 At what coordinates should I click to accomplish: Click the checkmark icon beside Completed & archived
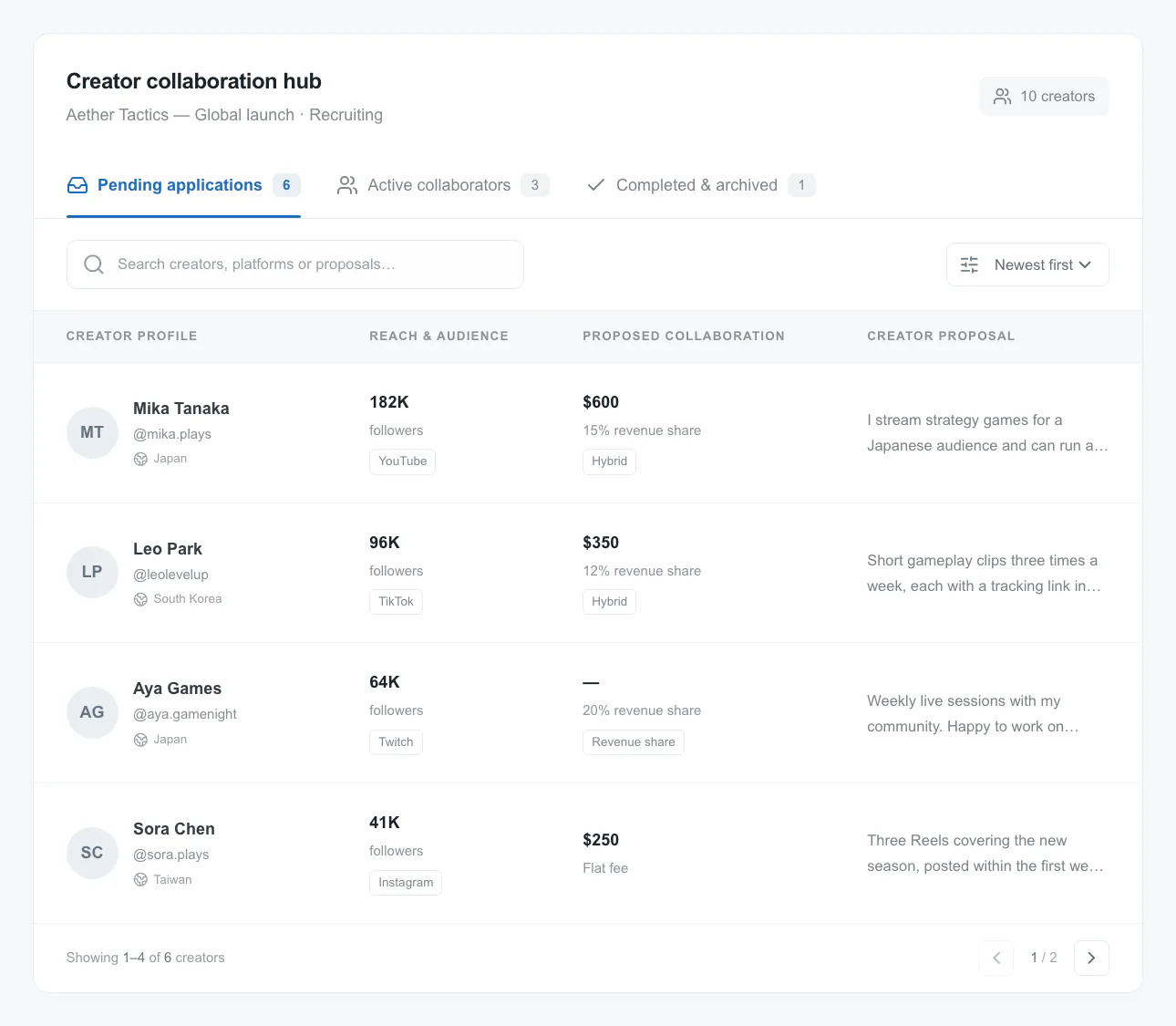point(596,185)
